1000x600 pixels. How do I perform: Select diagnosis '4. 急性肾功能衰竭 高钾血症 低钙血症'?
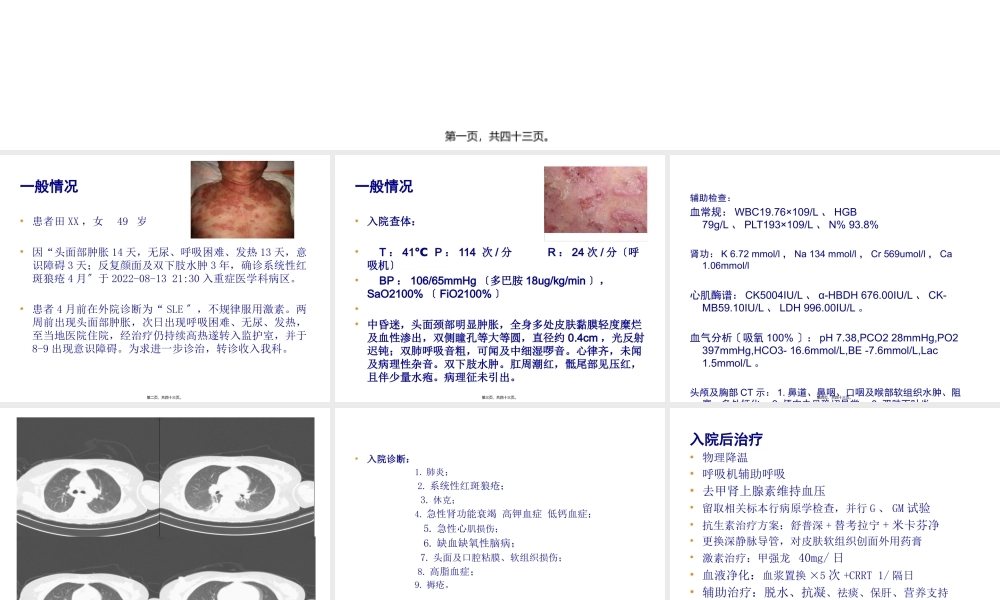(x=503, y=514)
